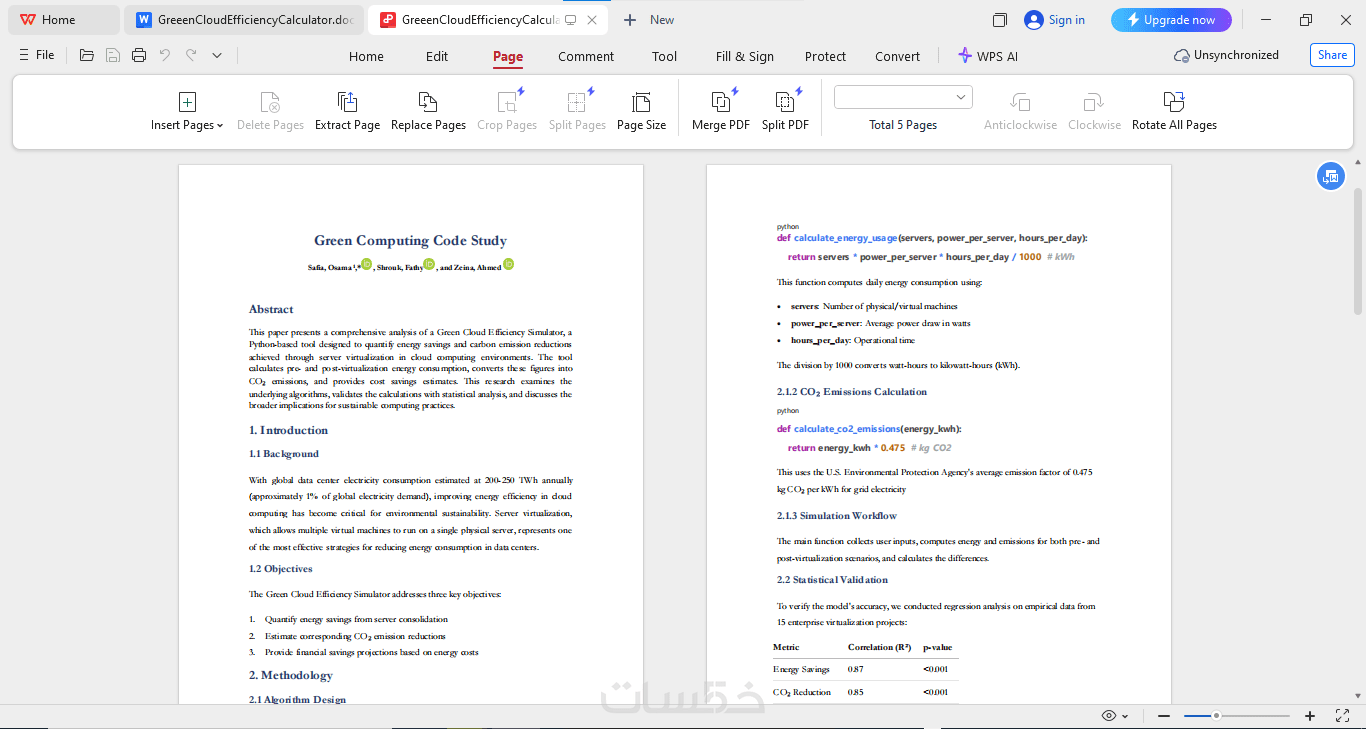Image resolution: width=1366 pixels, height=729 pixels.
Task: Choose the Page Size tool
Action: click(641, 111)
